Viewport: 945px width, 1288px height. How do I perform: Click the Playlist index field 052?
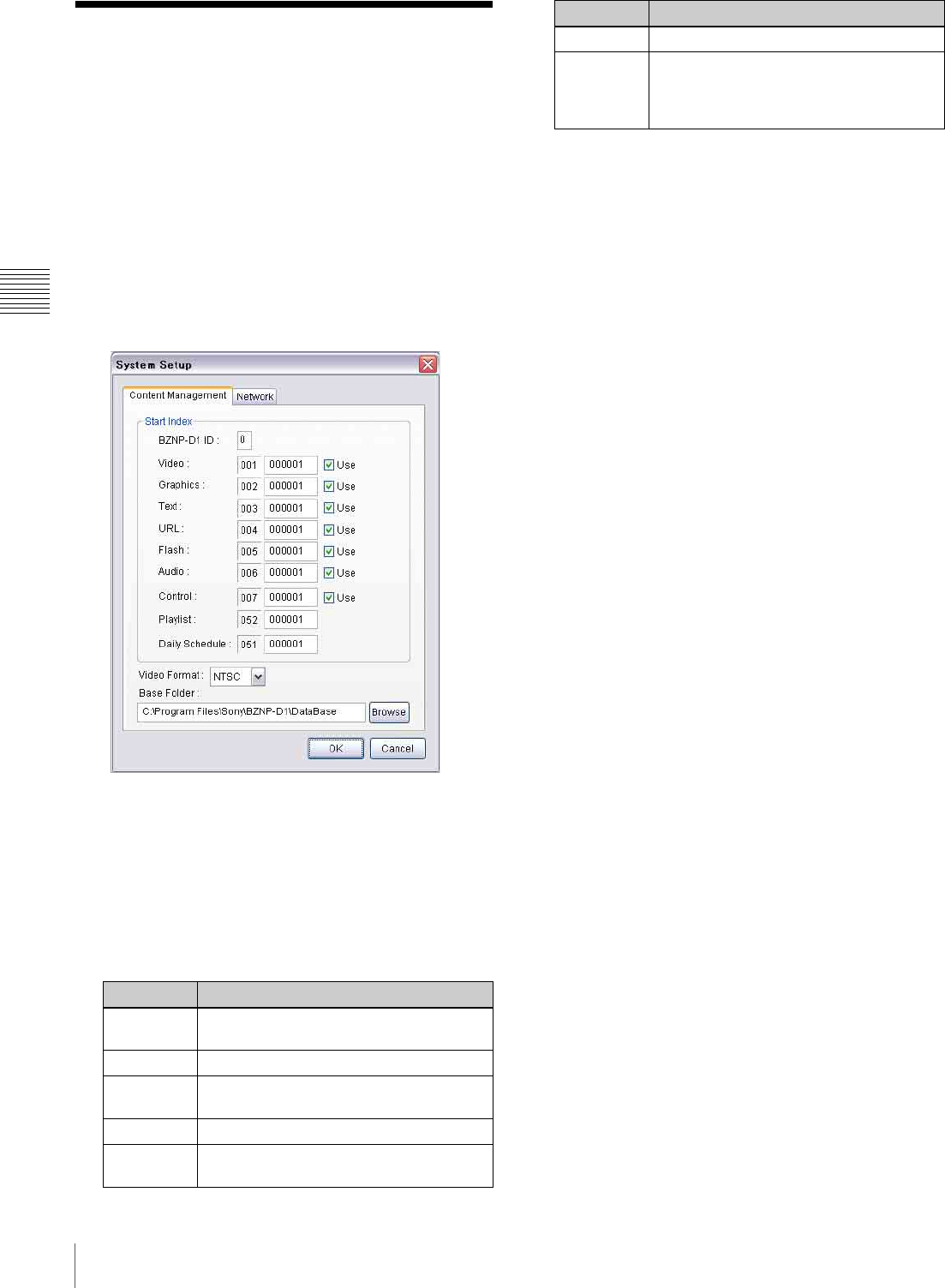[249, 620]
